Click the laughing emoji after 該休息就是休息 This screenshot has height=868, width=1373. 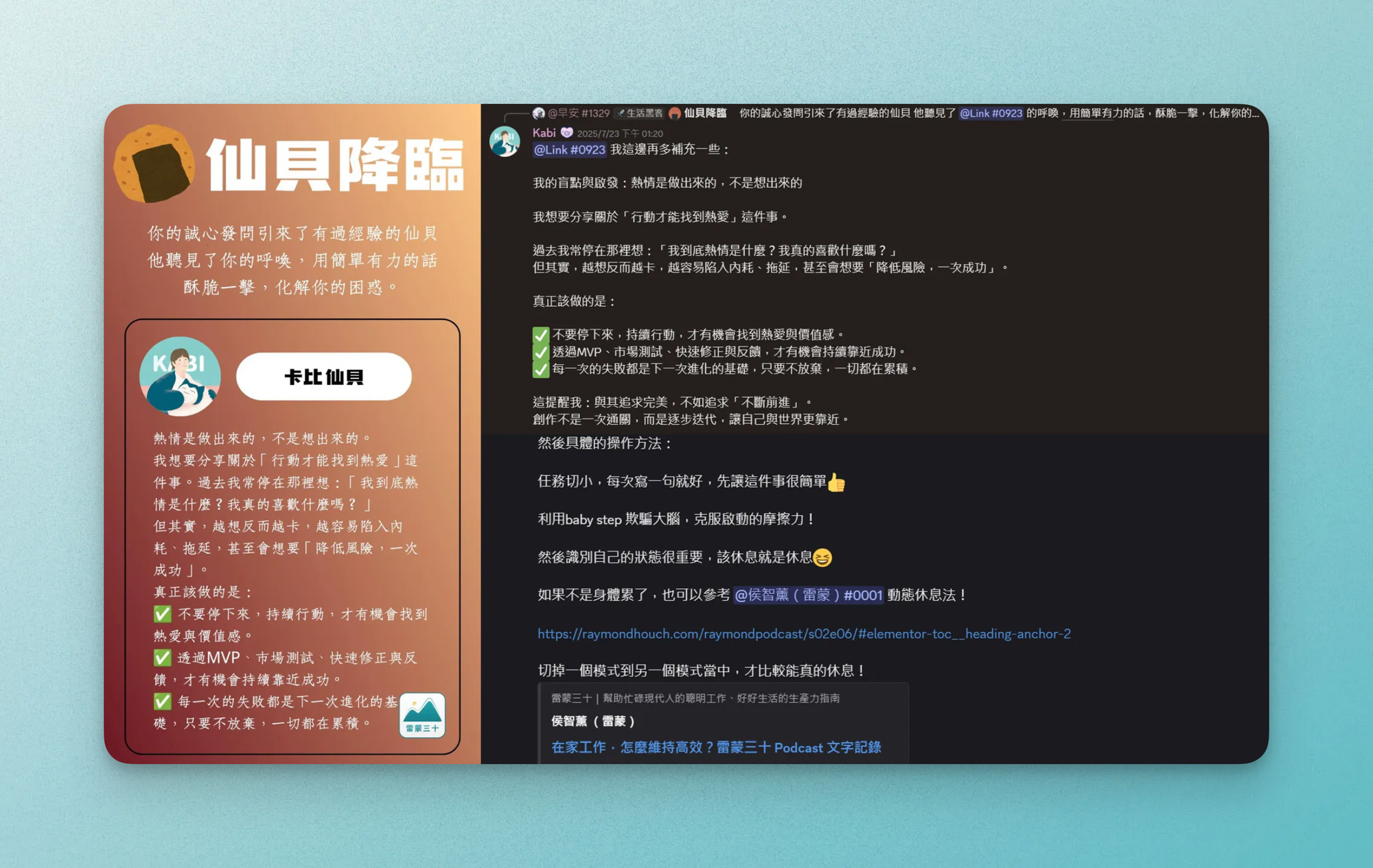coord(822,558)
